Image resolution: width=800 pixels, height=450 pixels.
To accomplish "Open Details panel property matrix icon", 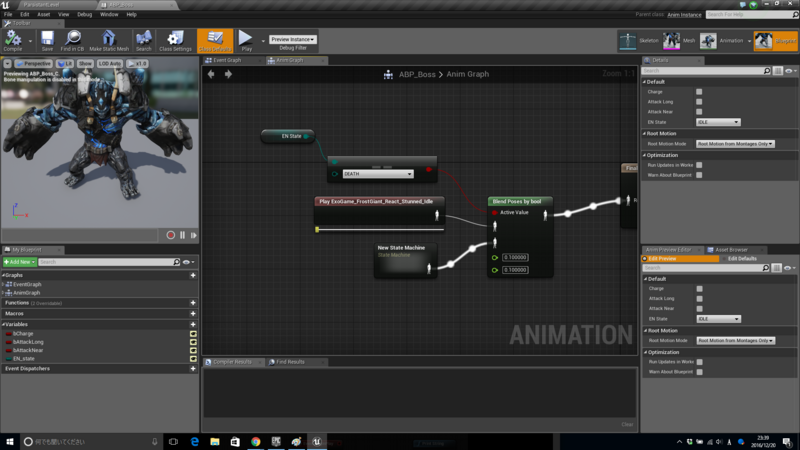I will coord(778,71).
